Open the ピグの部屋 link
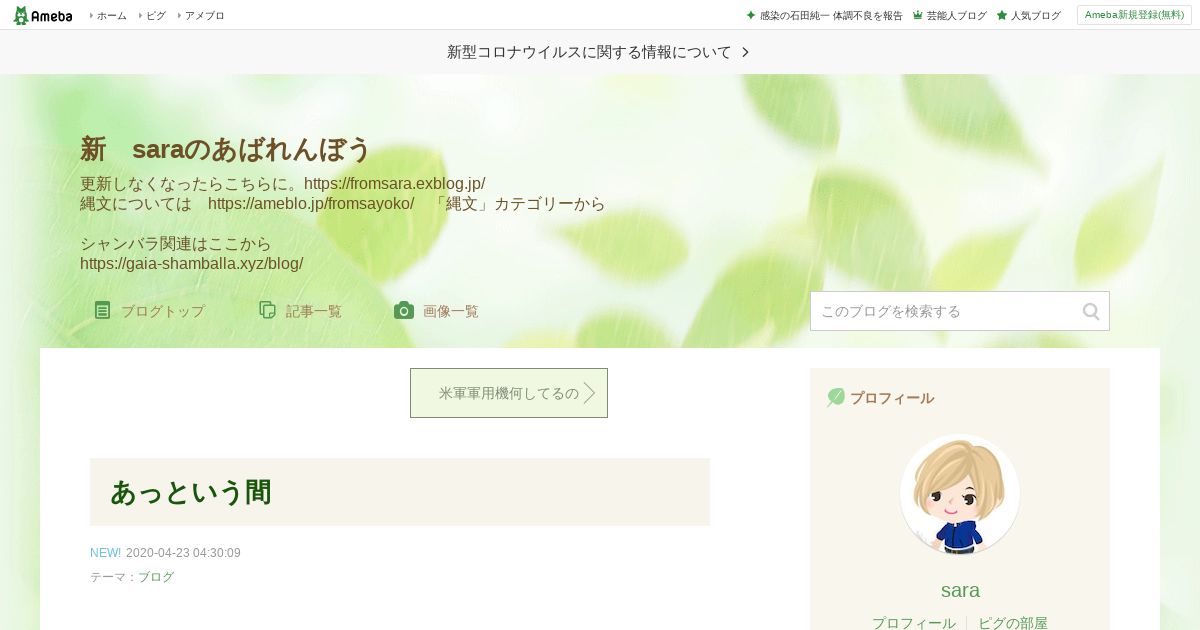The width and height of the screenshot is (1200, 630). click(1013, 623)
